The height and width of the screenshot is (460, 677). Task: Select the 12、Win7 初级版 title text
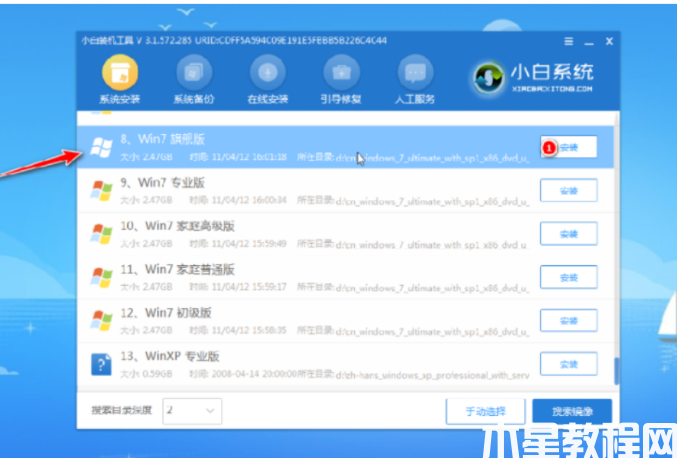(166, 313)
